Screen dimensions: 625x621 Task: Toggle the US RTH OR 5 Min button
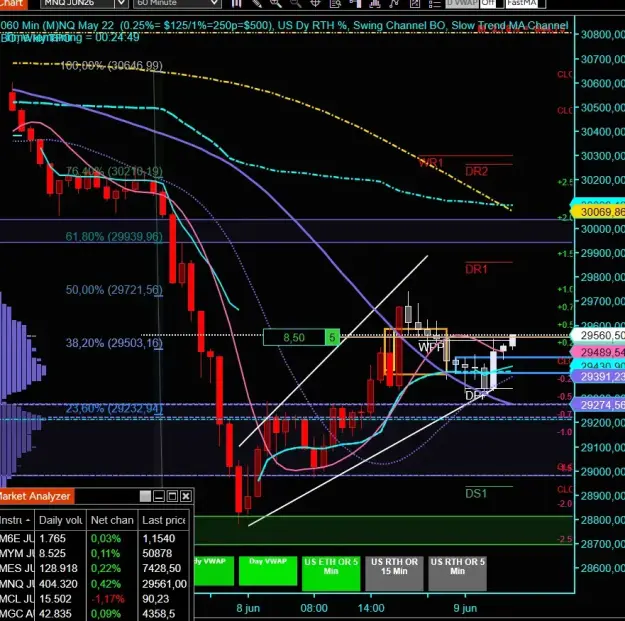click(457, 573)
